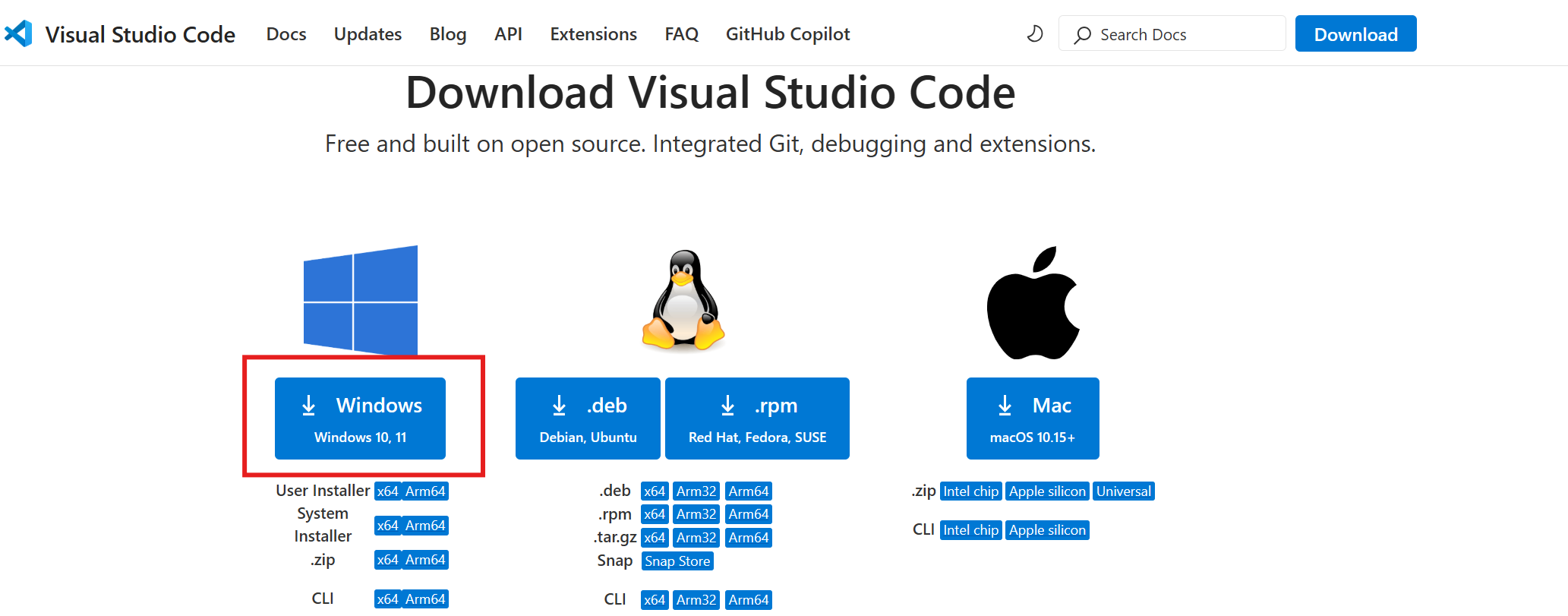Select Windows CLI x64 download

point(387,599)
